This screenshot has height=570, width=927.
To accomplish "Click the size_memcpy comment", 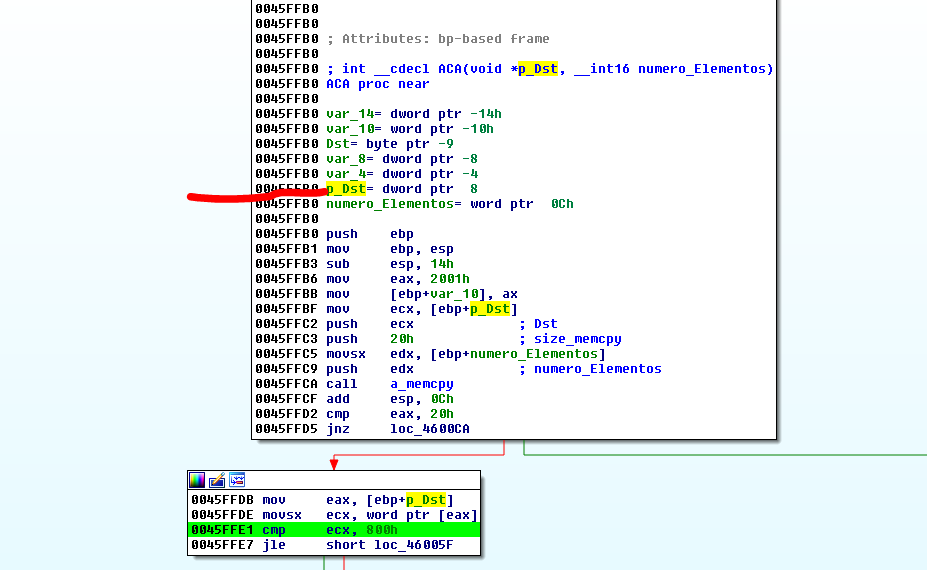I will pos(578,339).
